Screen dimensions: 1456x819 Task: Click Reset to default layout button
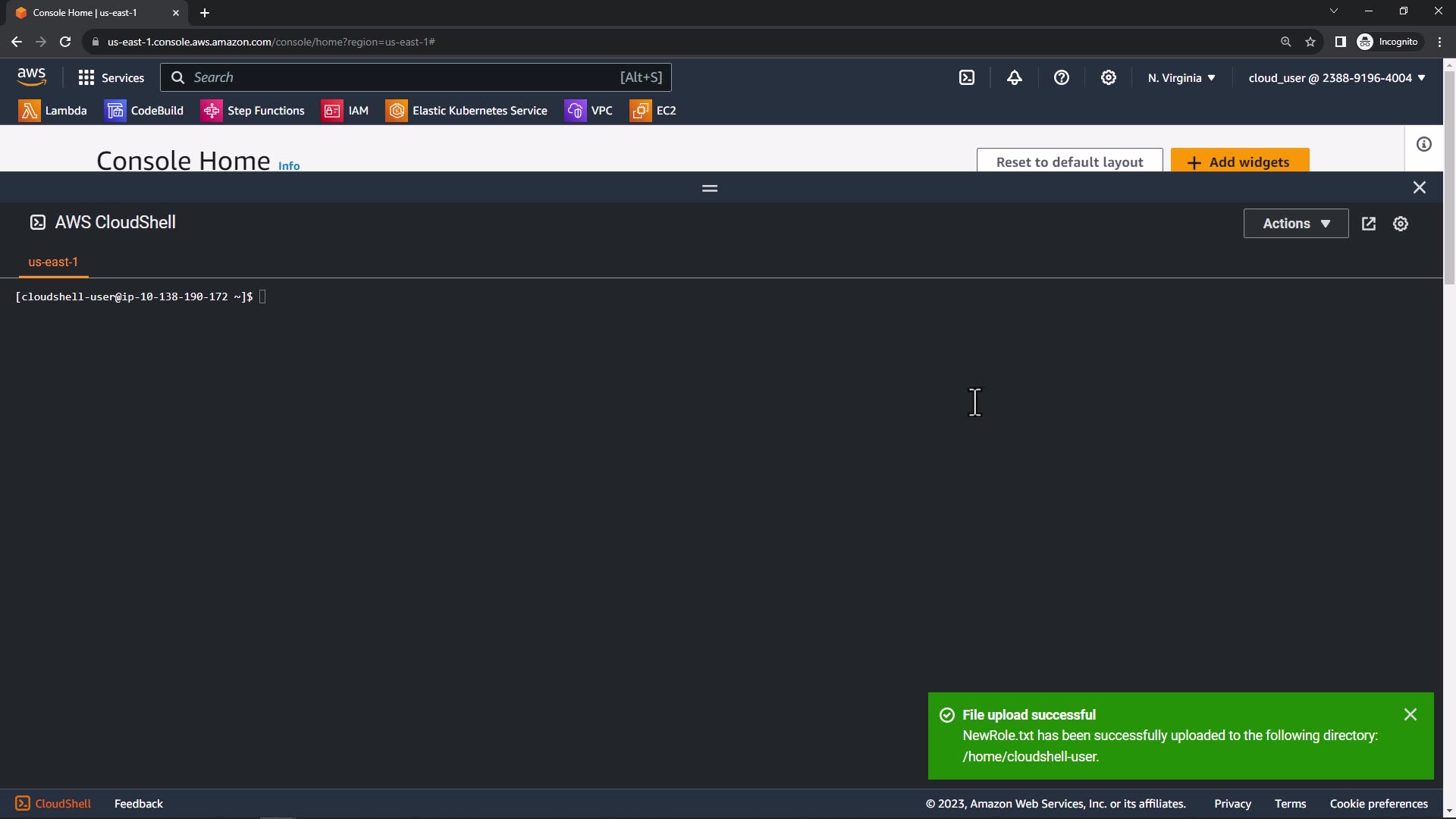tap(1069, 162)
